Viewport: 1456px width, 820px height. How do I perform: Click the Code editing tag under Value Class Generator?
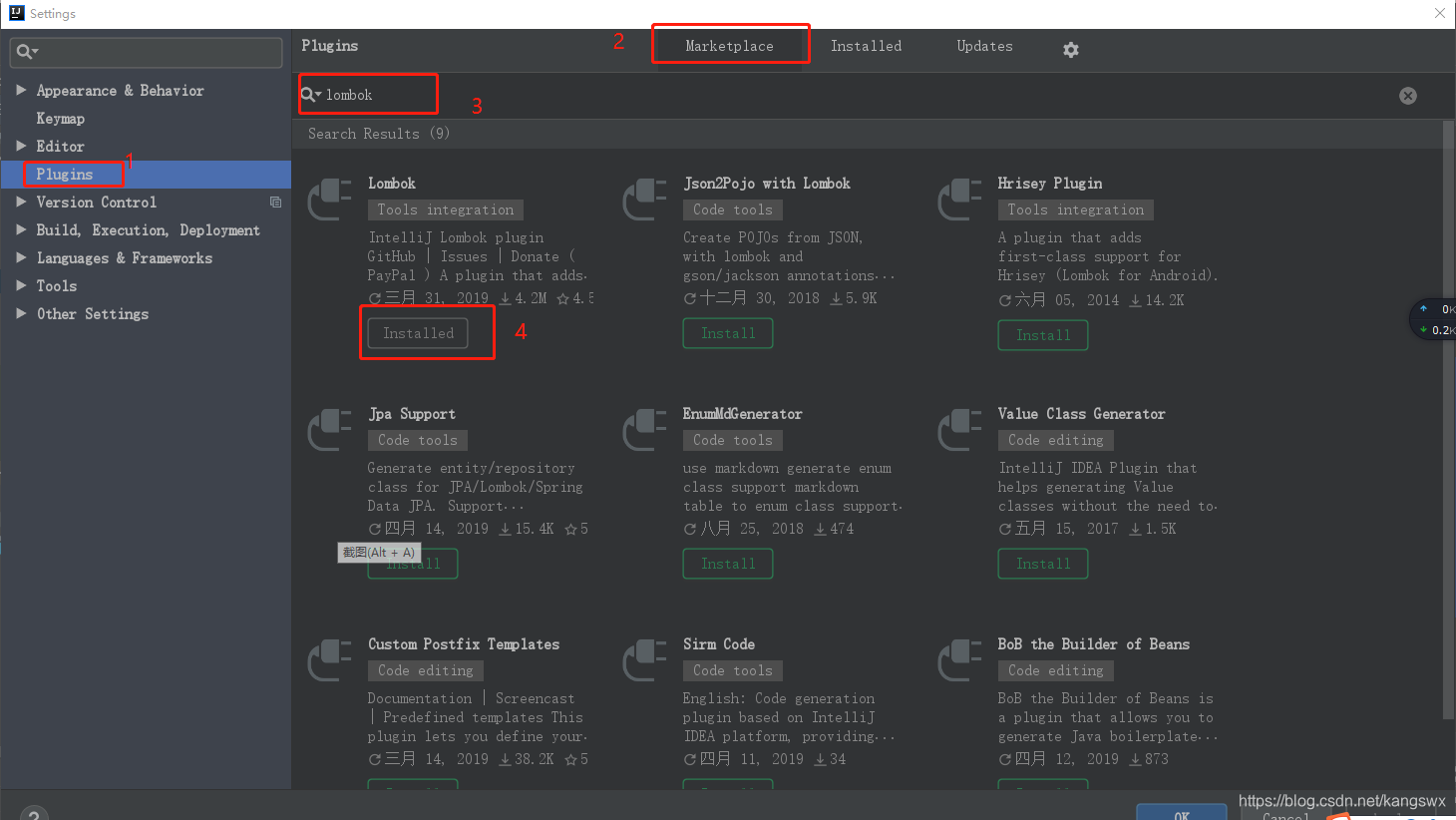click(1056, 440)
